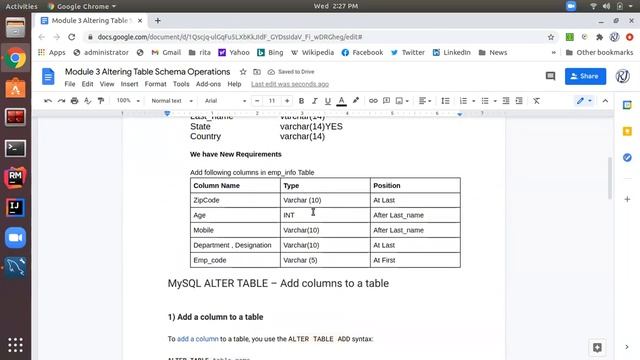Image resolution: width=640 pixels, height=360 pixels.
Task: Toggle underline formatting
Action: pyautogui.click(x=327, y=101)
